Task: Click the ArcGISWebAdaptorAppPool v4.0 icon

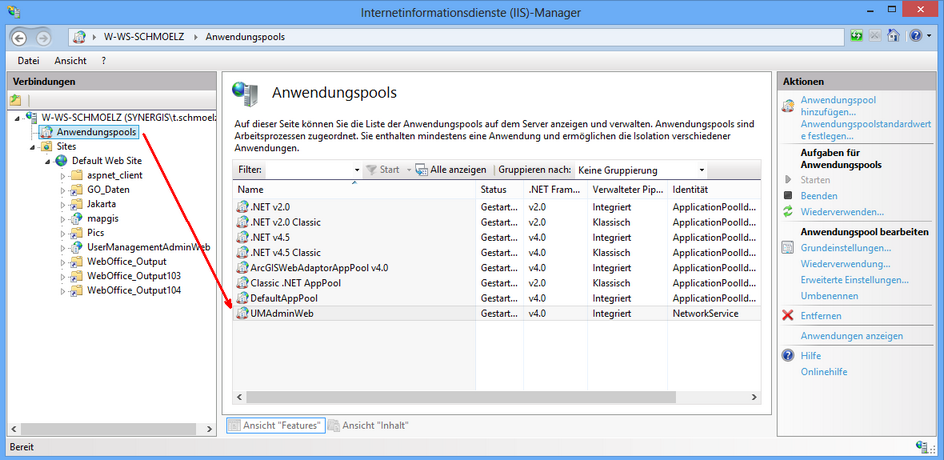Action: 242,267
